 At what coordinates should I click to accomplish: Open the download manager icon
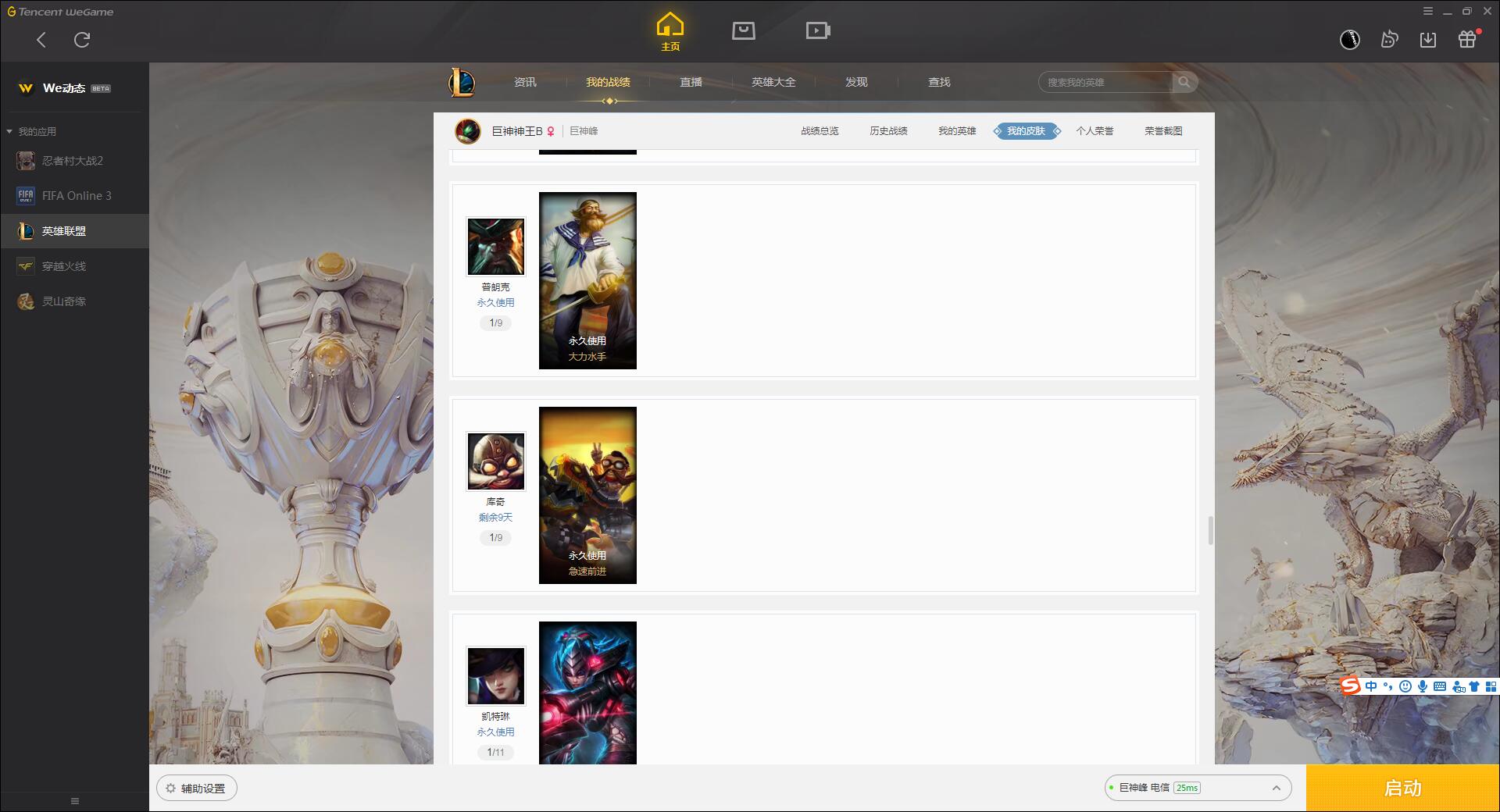(x=1428, y=40)
